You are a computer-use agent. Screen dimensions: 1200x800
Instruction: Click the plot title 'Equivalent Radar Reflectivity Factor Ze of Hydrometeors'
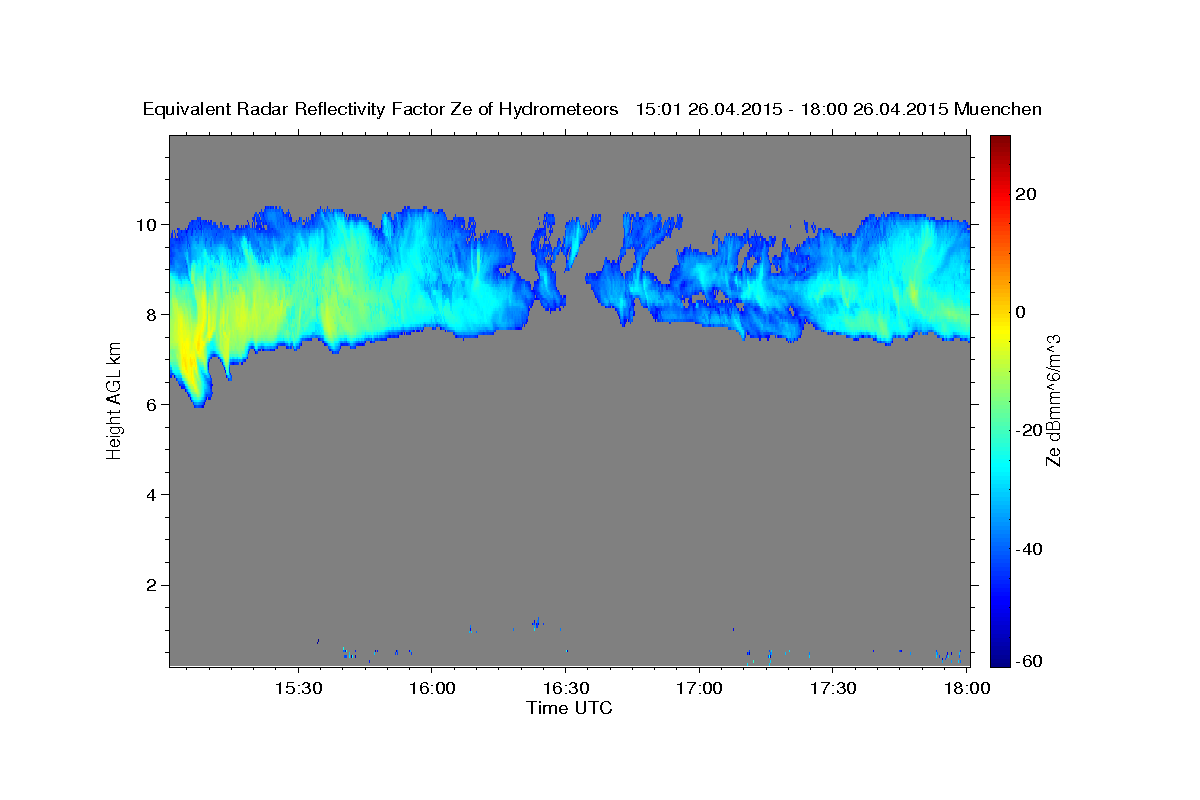pos(381,110)
